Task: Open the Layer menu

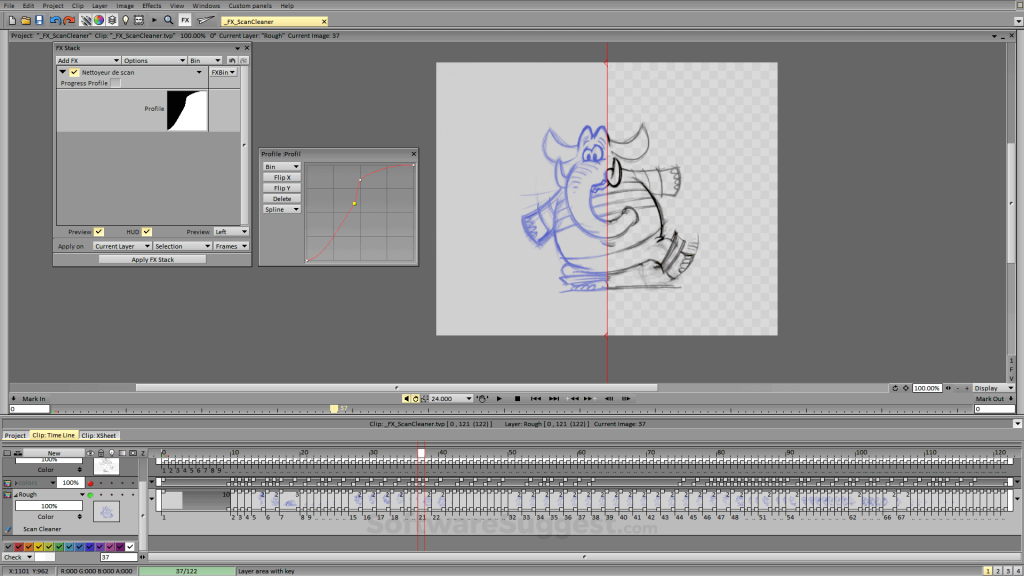Action: tap(99, 5)
